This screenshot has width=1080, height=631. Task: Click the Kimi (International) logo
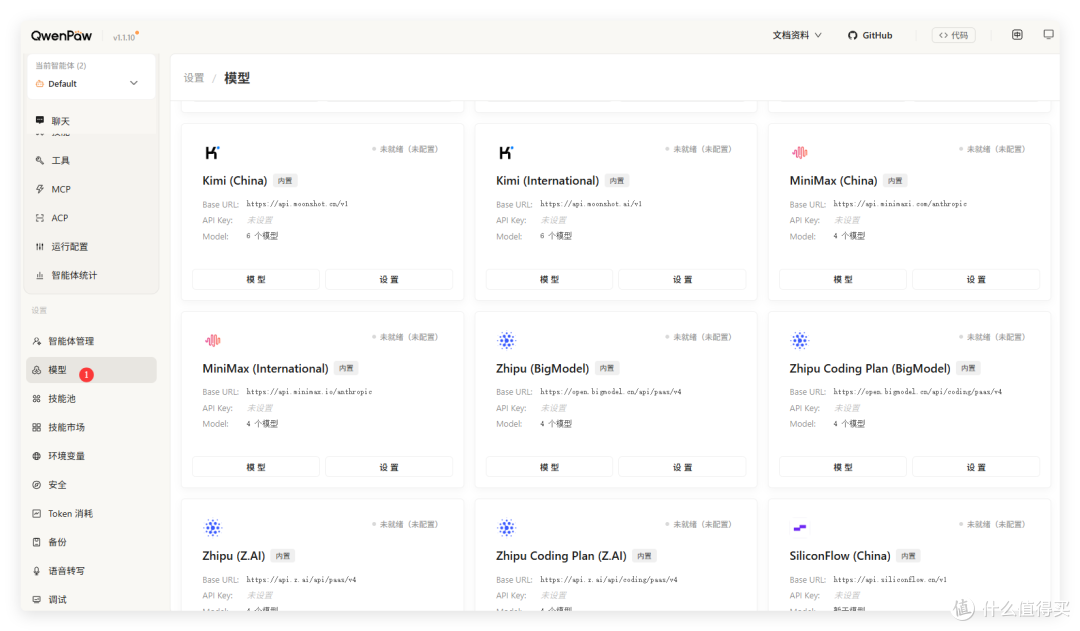[506, 152]
